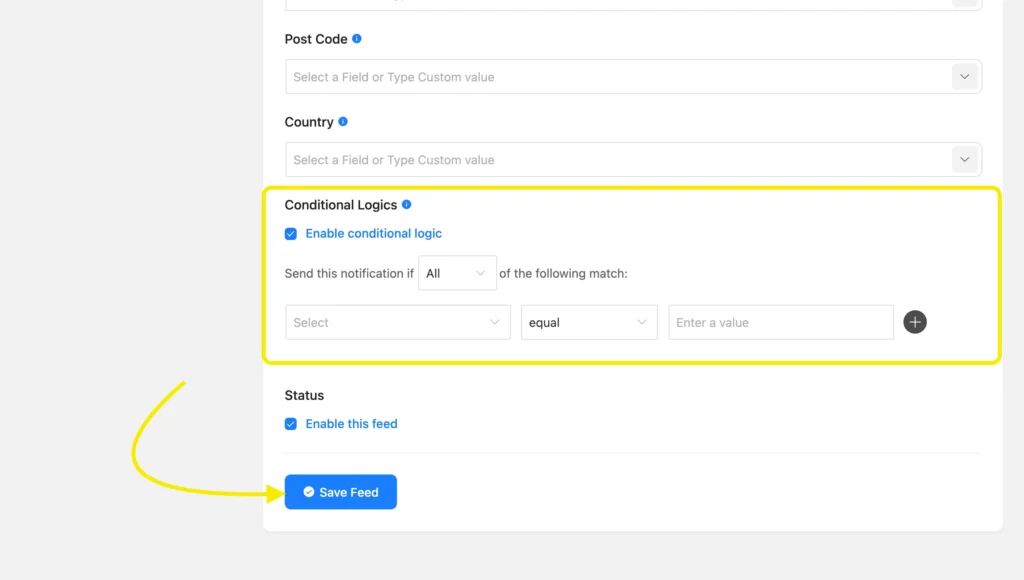The image size is (1024, 580).
Task: Click the chevron on the Post Code field
Action: (x=964, y=76)
